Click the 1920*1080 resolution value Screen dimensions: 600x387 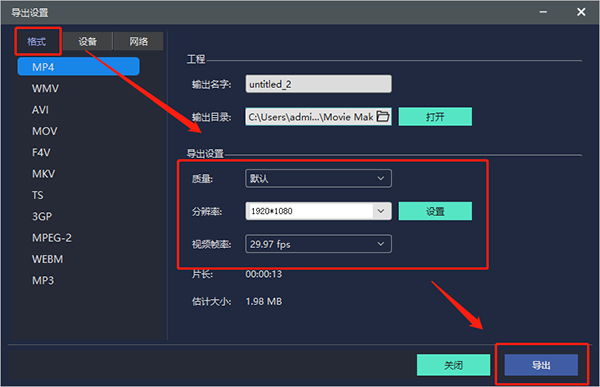coord(272,211)
